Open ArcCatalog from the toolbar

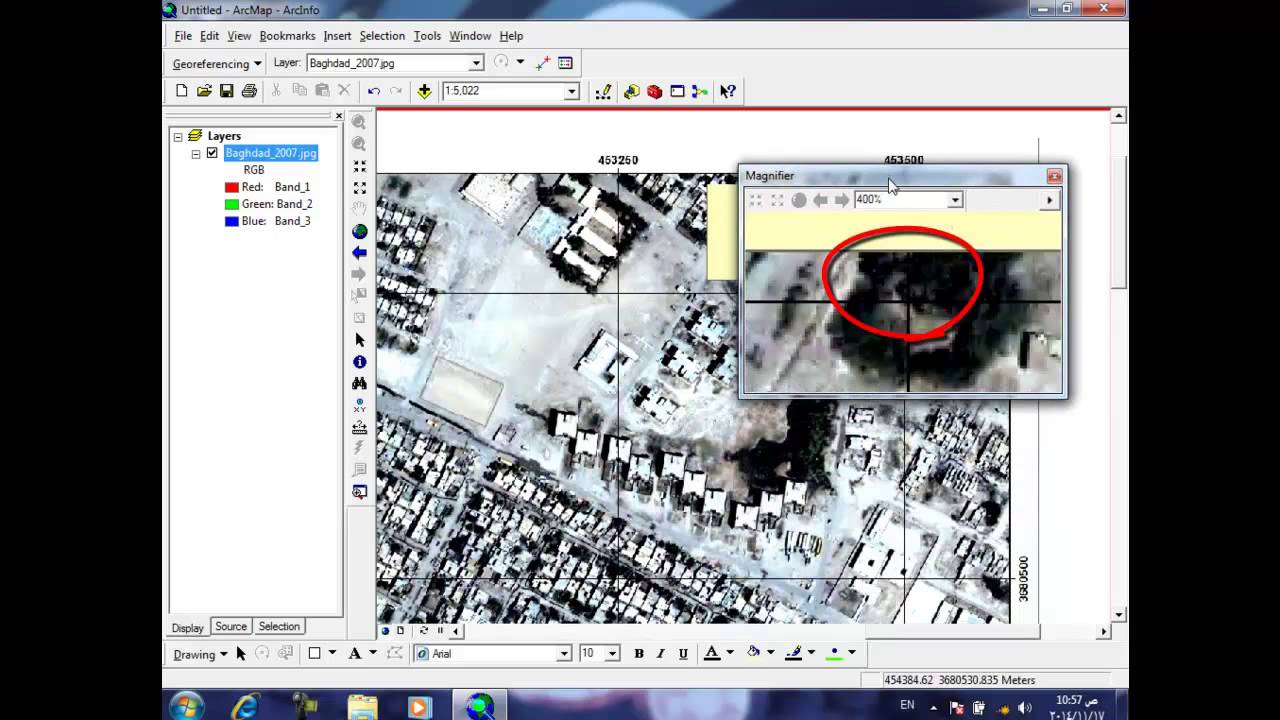[x=632, y=91]
